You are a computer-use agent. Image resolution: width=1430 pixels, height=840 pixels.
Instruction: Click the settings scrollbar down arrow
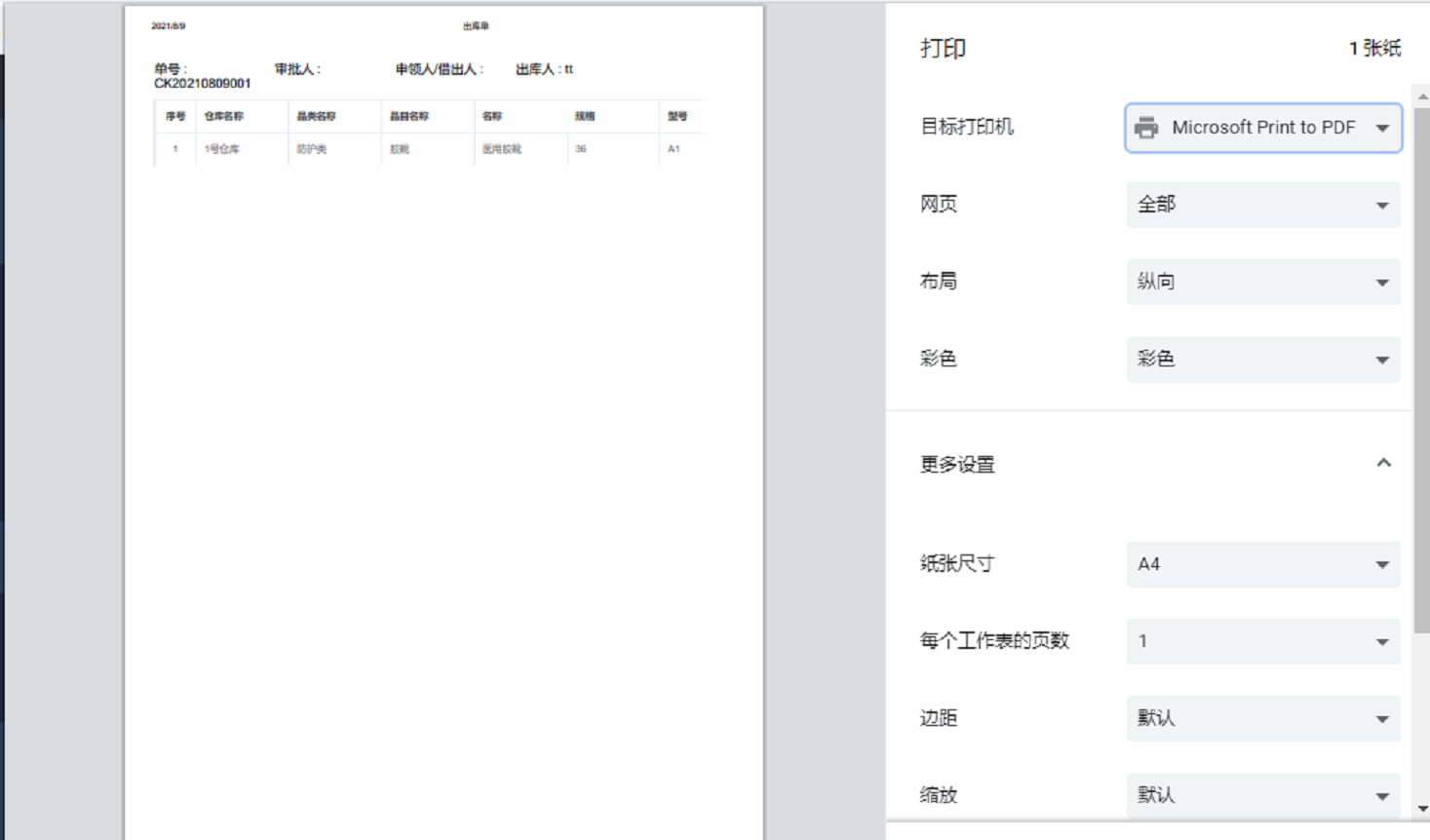1422,809
